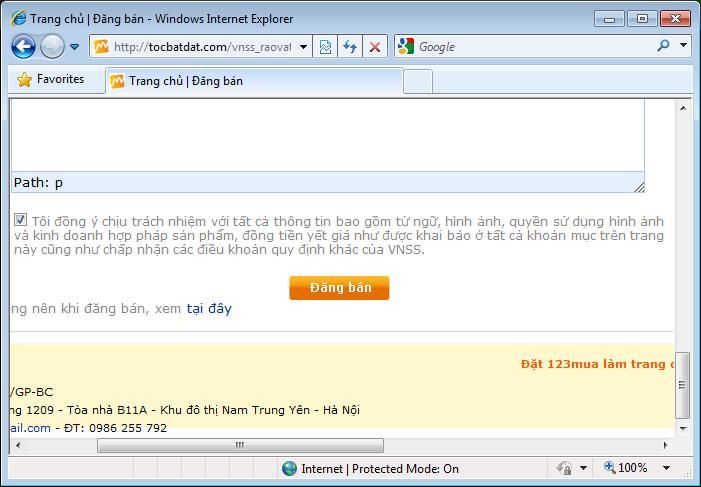Screen dimensions: 701x487
Task: Follow the 'tại đây' link
Action: pos(208,309)
